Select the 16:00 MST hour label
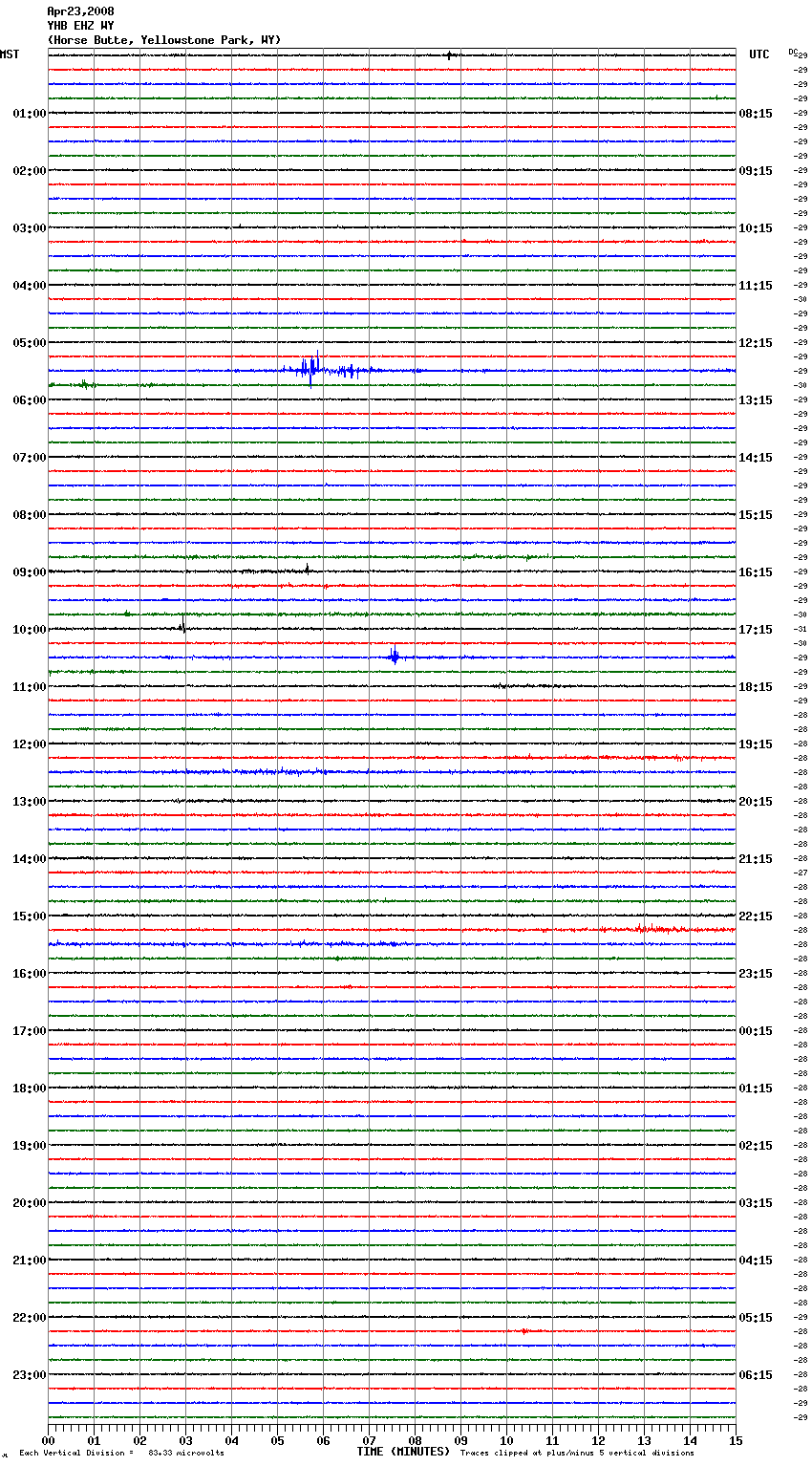 click(30, 974)
